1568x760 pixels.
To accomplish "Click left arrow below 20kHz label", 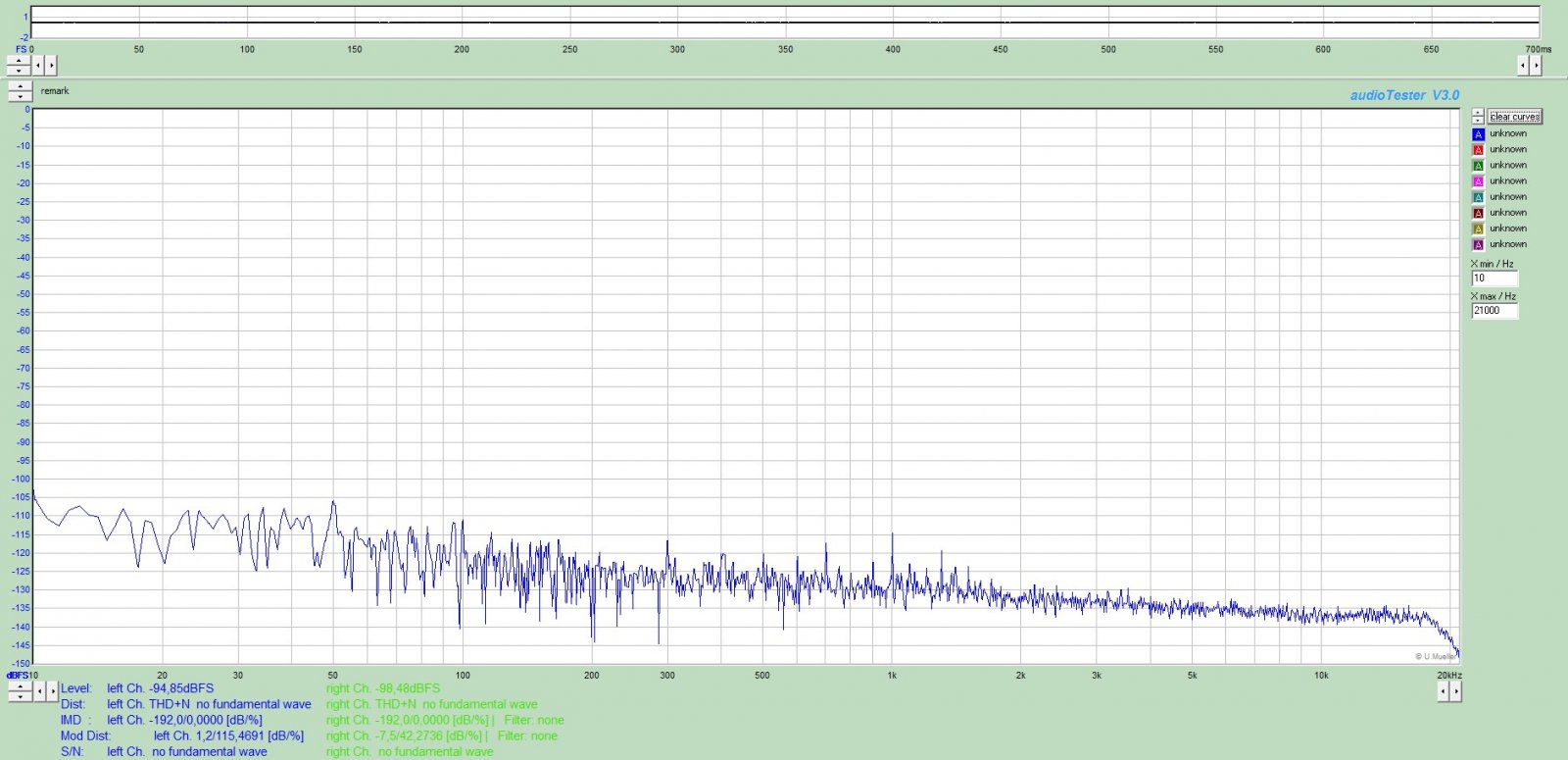I will click(1444, 691).
